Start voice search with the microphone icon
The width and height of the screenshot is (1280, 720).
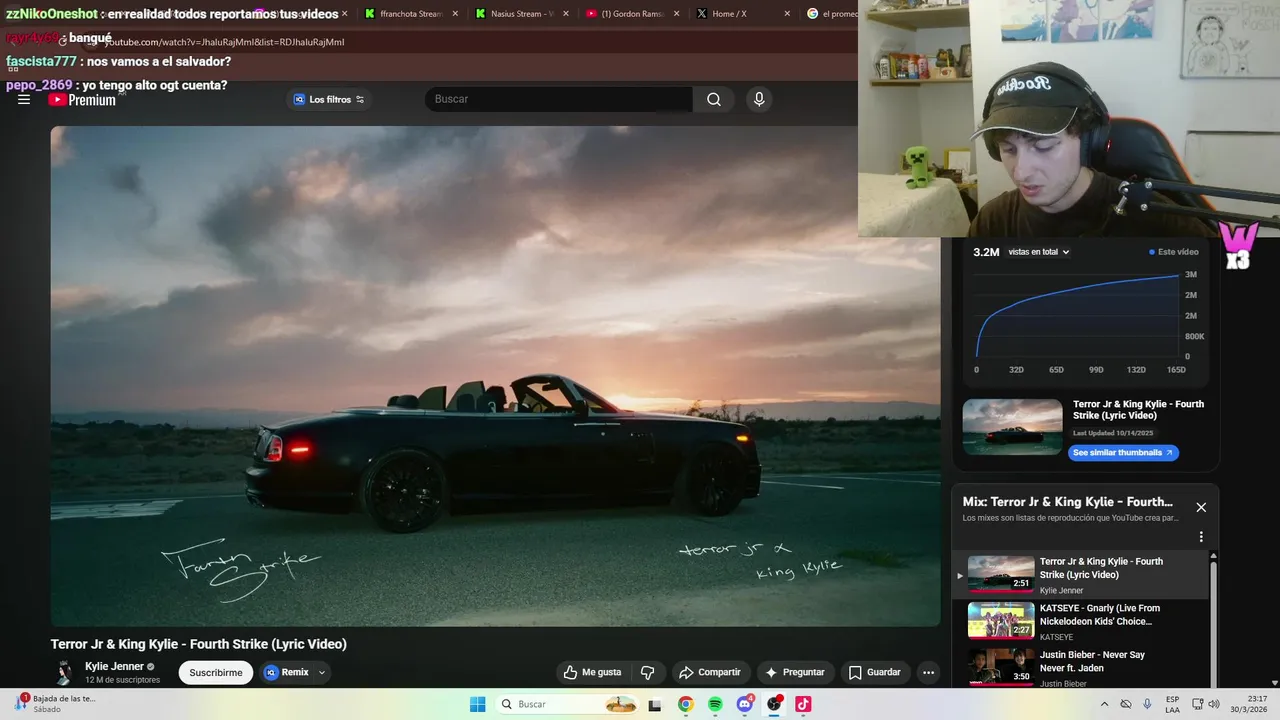point(759,99)
